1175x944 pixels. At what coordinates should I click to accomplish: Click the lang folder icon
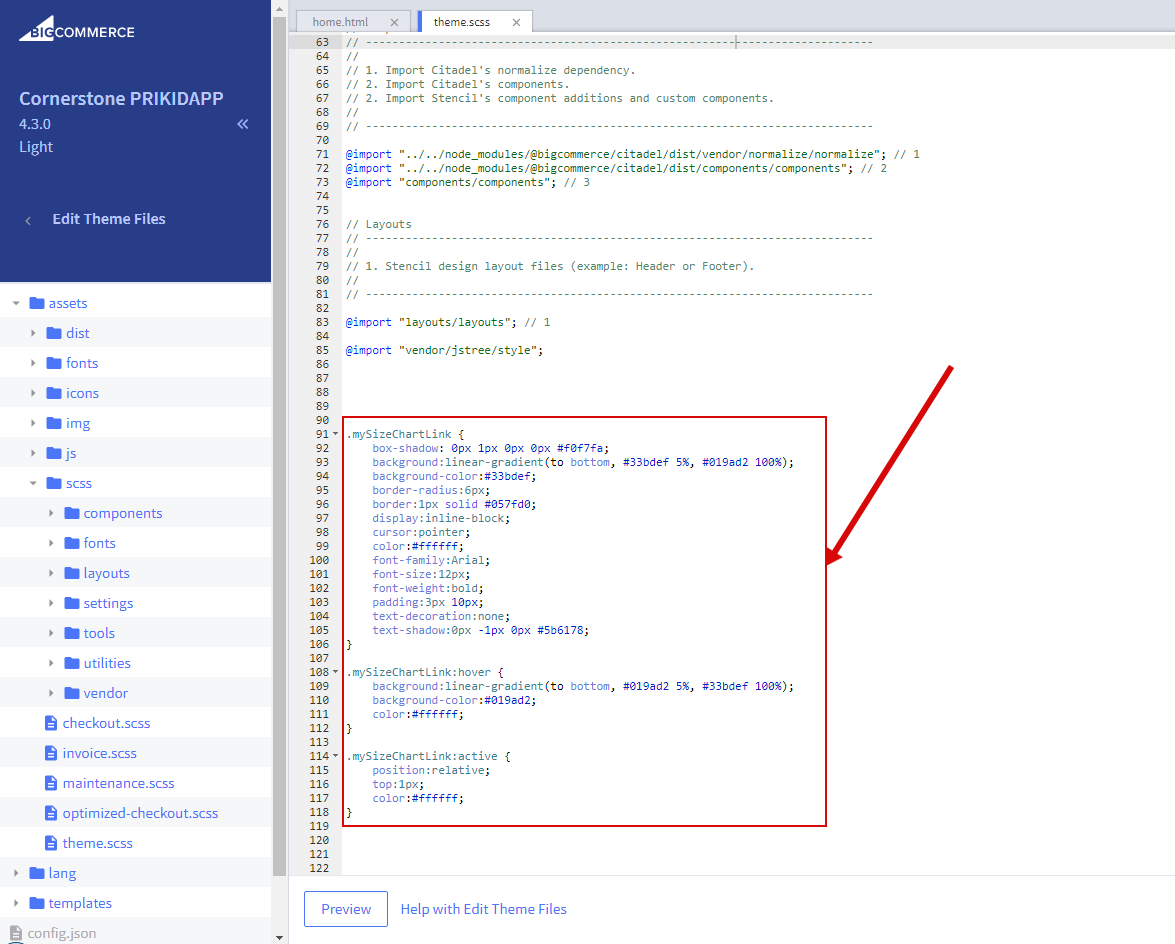click(37, 873)
